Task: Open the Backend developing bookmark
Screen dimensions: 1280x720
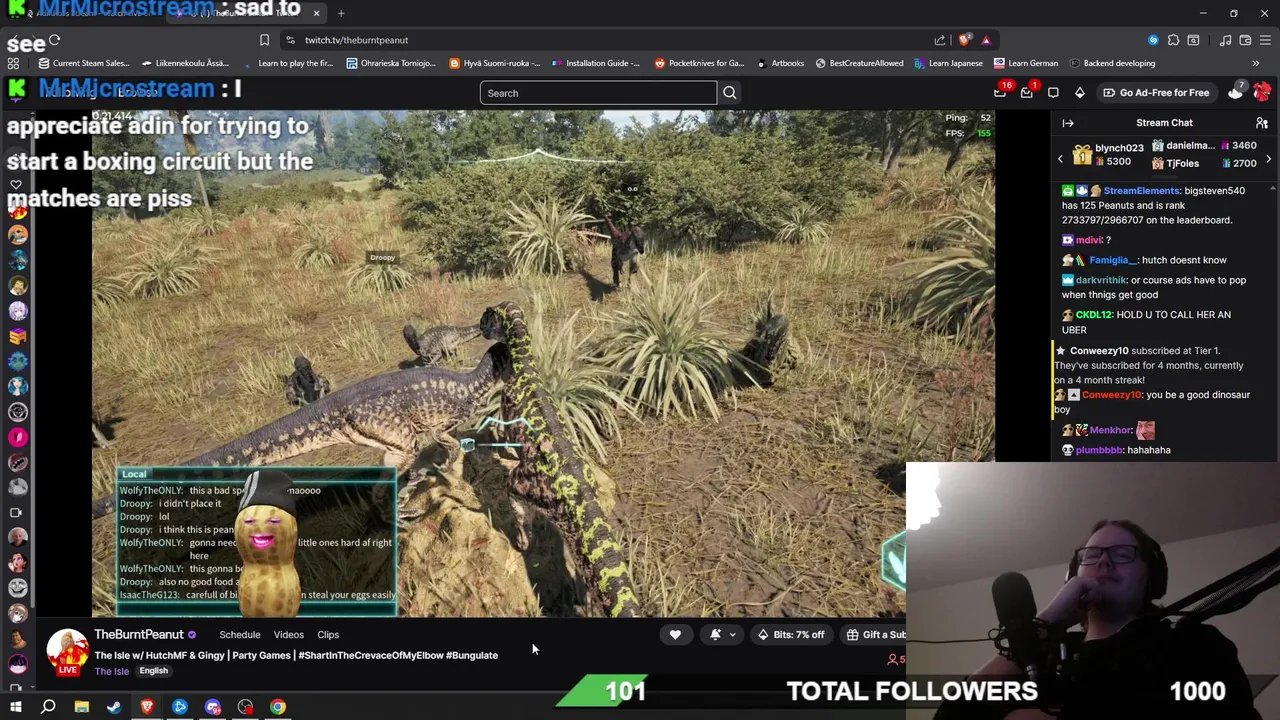Action: pos(1111,63)
